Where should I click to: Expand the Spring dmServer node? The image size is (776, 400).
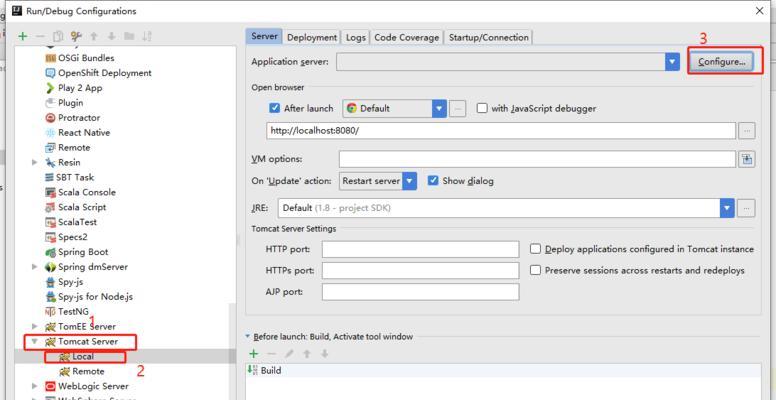[x=35, y=267]
